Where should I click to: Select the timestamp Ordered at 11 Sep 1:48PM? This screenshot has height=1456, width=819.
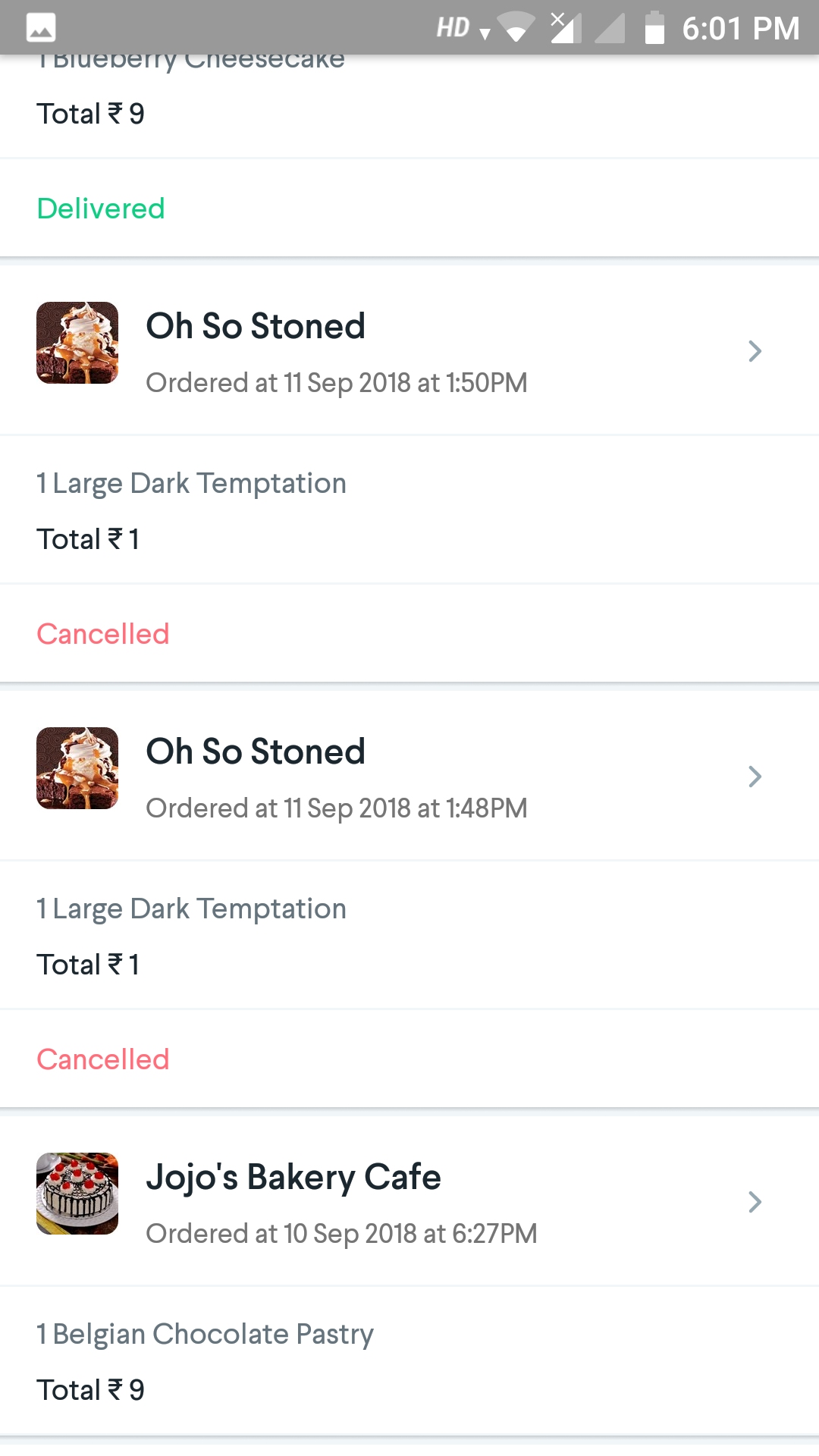(x=336, y=808)
